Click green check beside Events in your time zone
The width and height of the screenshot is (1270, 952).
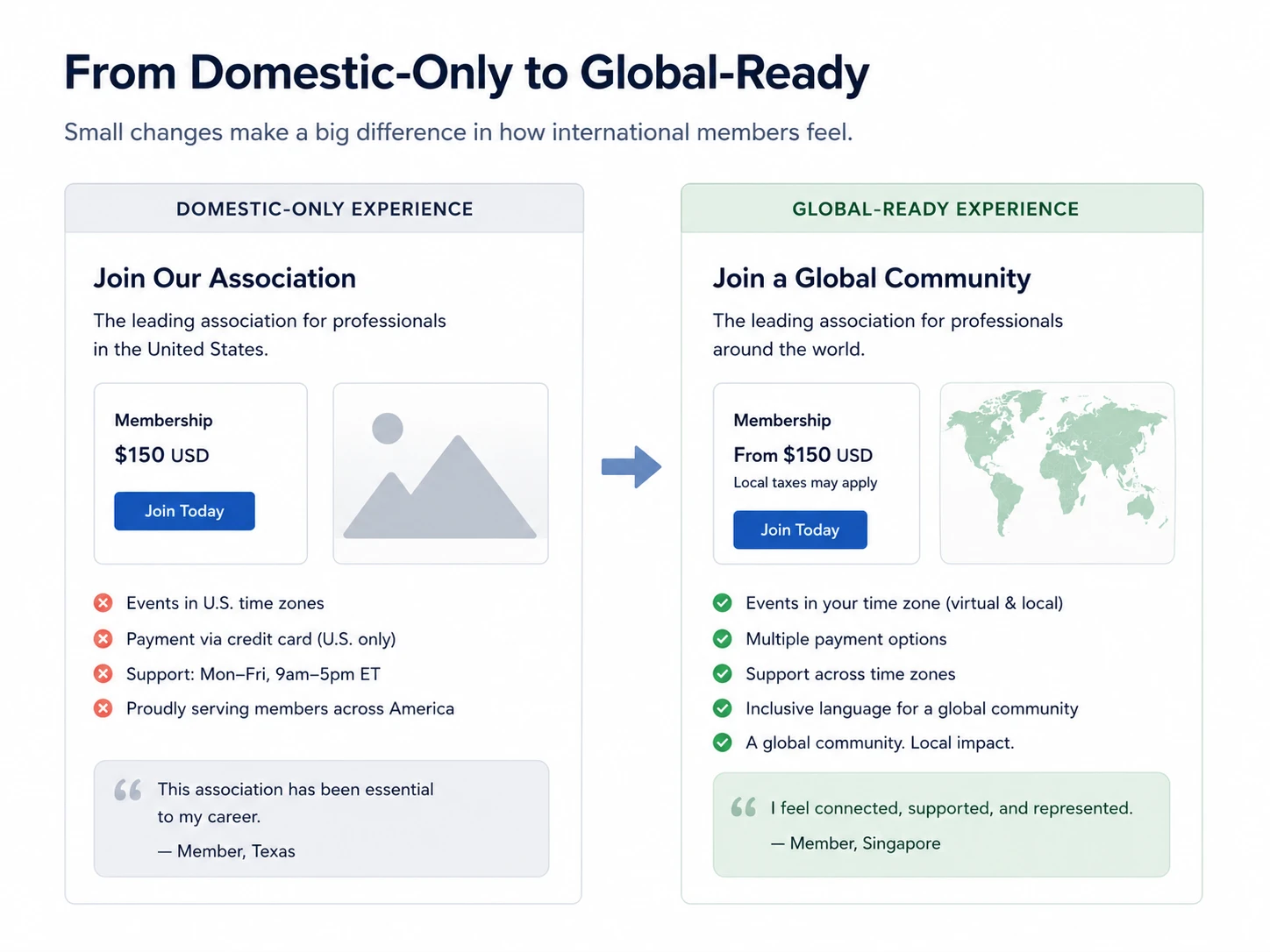click(723, 603)
